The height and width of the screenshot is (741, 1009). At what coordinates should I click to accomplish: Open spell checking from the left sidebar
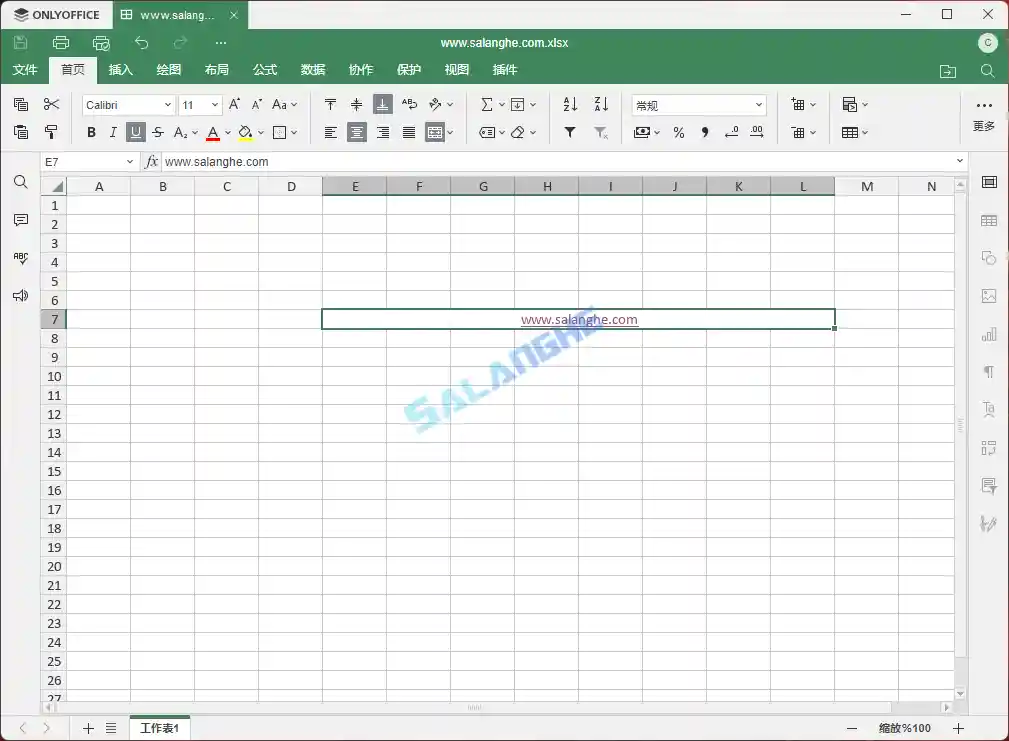click(20, 257)
